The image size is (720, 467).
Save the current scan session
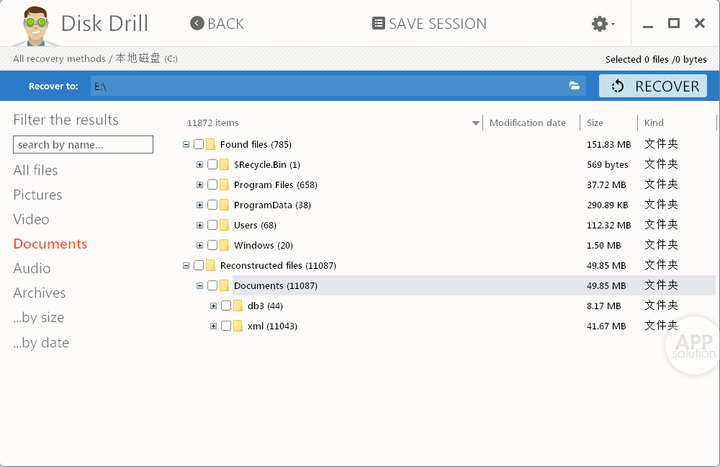[x=429, y=23]
